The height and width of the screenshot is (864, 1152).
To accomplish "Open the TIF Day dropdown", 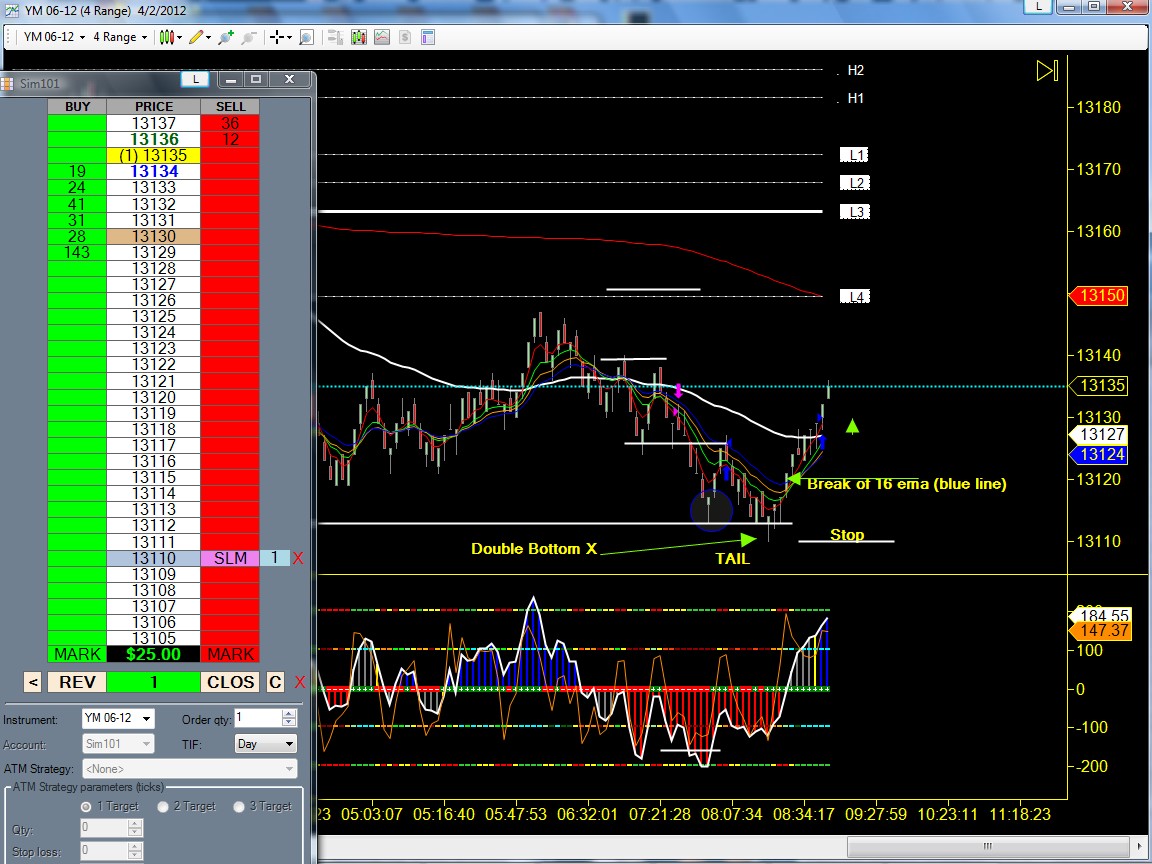I will [x=265, y=744].
